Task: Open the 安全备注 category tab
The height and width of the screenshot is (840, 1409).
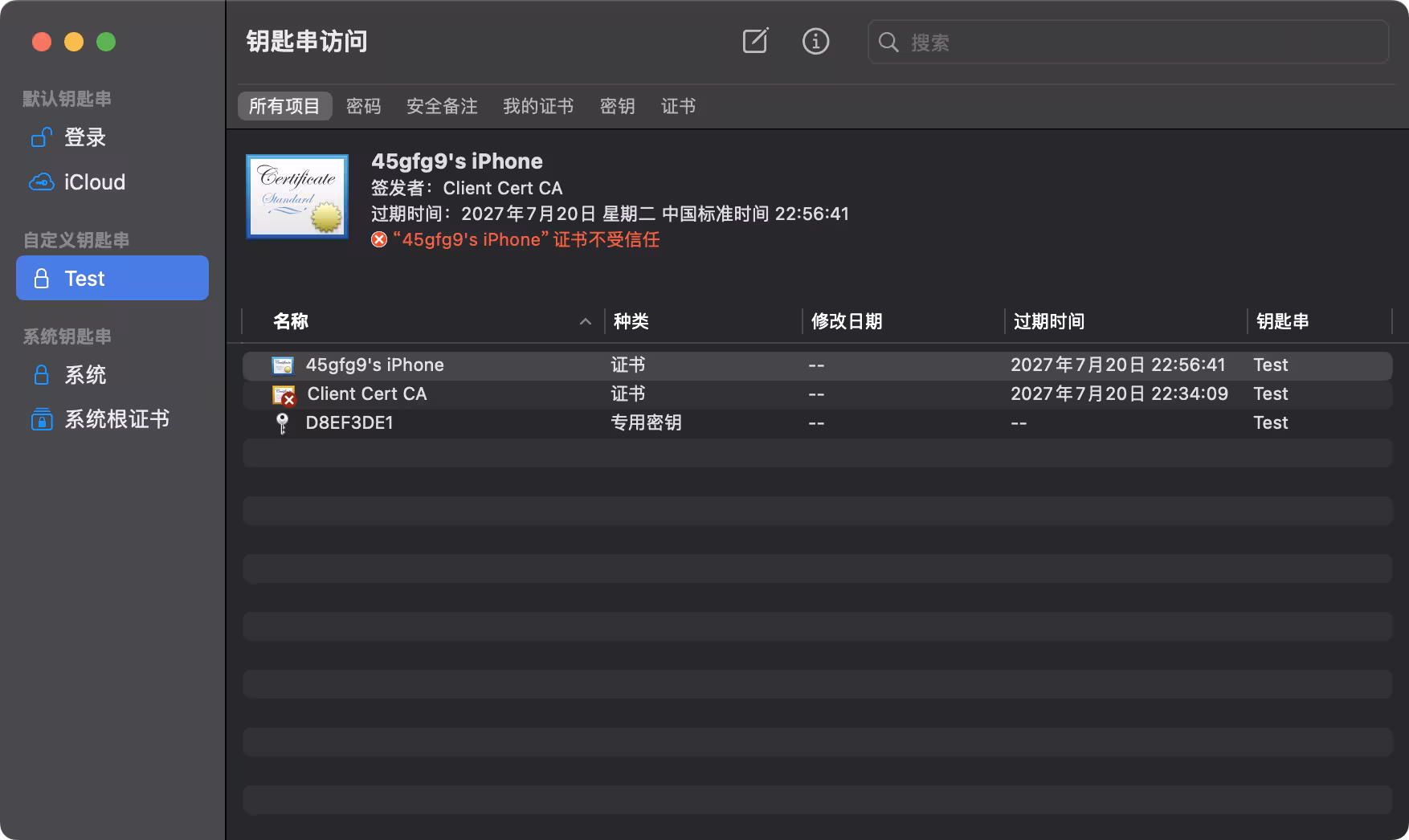Action: (442, 106)
